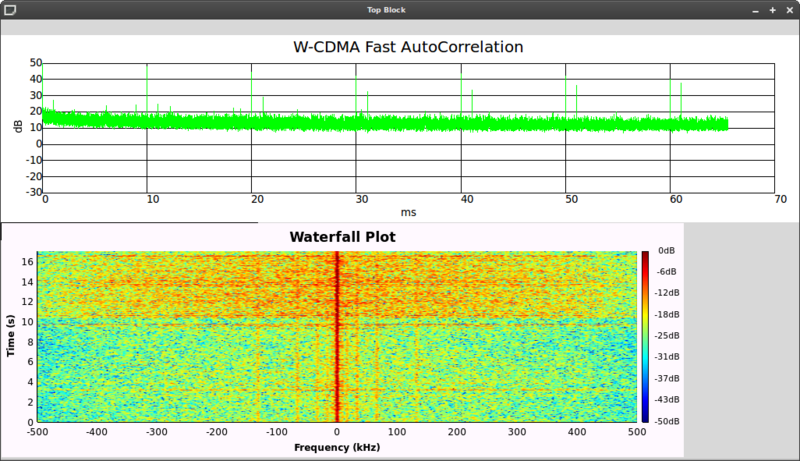Click the dB axis label on autocorrelation plot
This screenshot has height=461, width=800.
[19, 125]
